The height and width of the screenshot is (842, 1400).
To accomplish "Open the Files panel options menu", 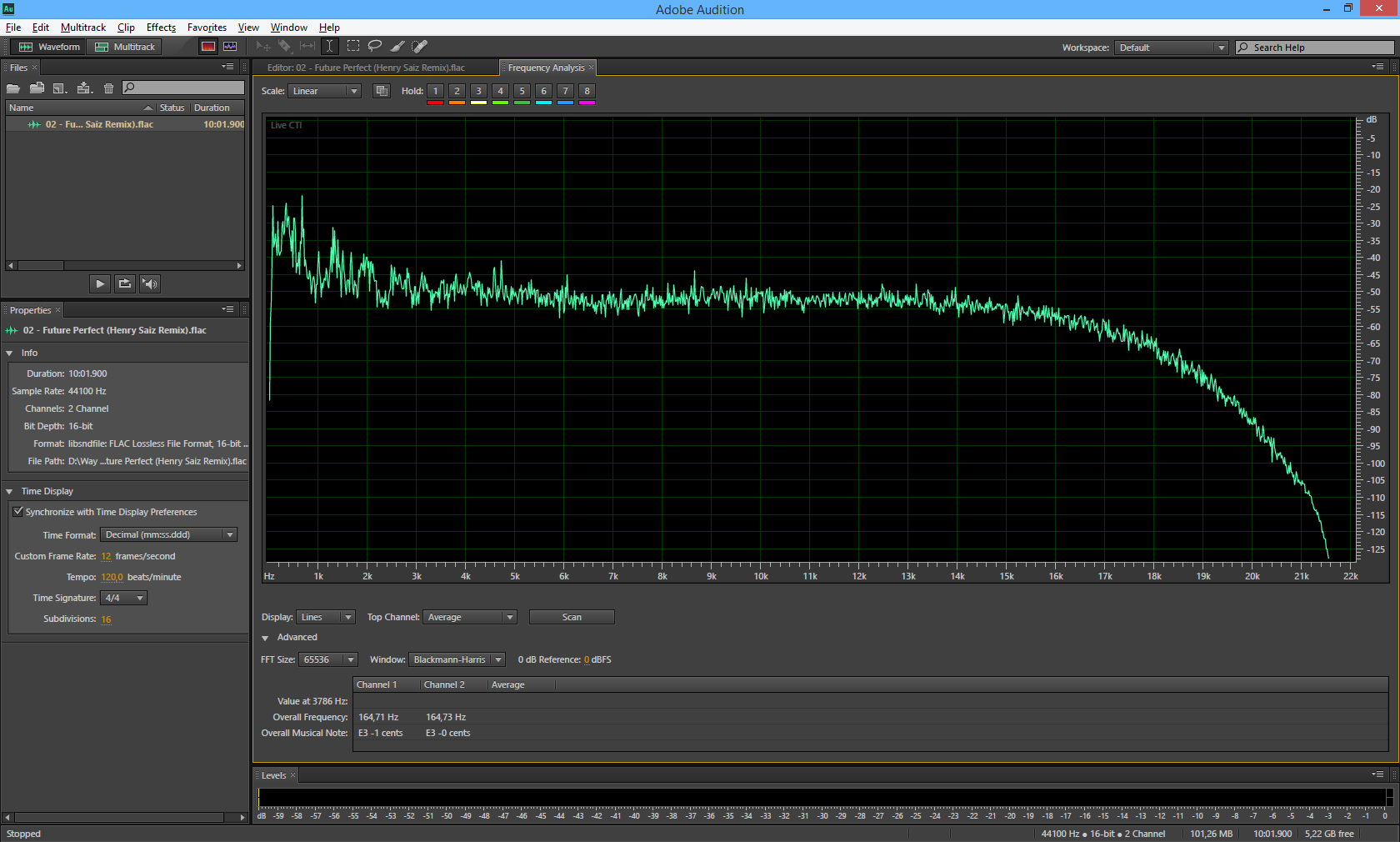I will 228,67.
